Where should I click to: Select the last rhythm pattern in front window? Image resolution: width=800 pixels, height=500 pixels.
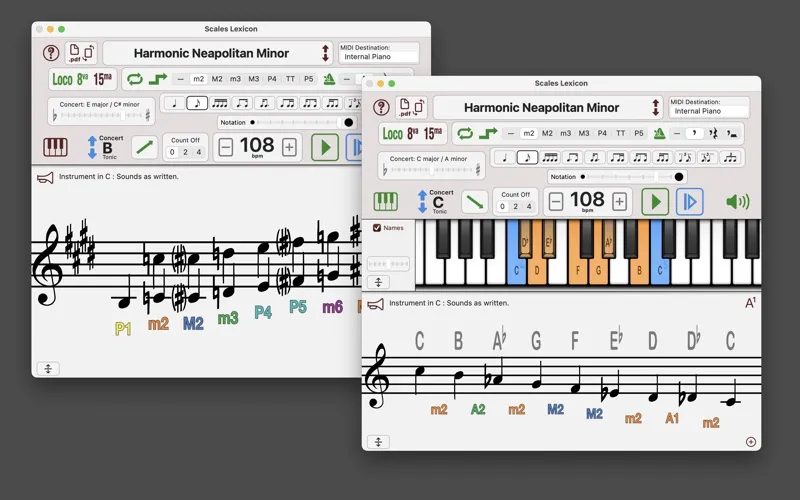[730, 157]
